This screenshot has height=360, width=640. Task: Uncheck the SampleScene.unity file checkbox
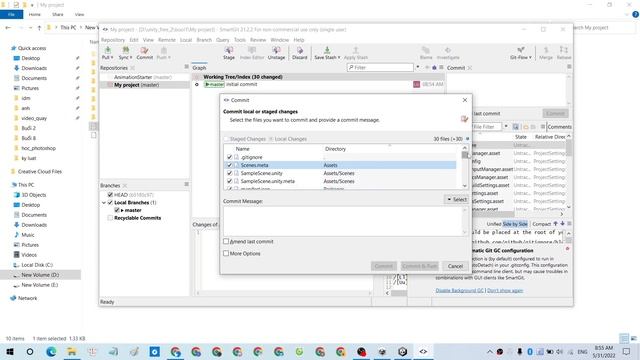(229, 173)
